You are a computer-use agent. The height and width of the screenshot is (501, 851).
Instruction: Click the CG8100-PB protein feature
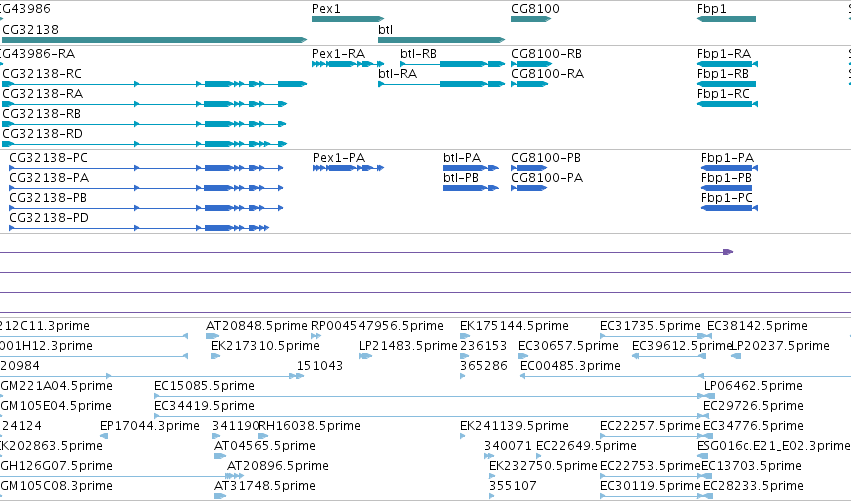(x=529, y=168)
